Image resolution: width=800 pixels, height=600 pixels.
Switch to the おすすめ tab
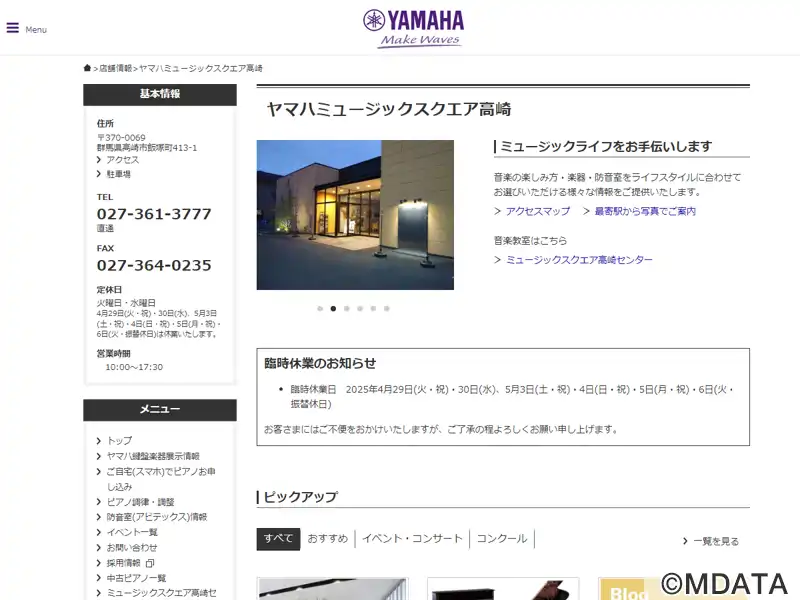tap(328, 539)
